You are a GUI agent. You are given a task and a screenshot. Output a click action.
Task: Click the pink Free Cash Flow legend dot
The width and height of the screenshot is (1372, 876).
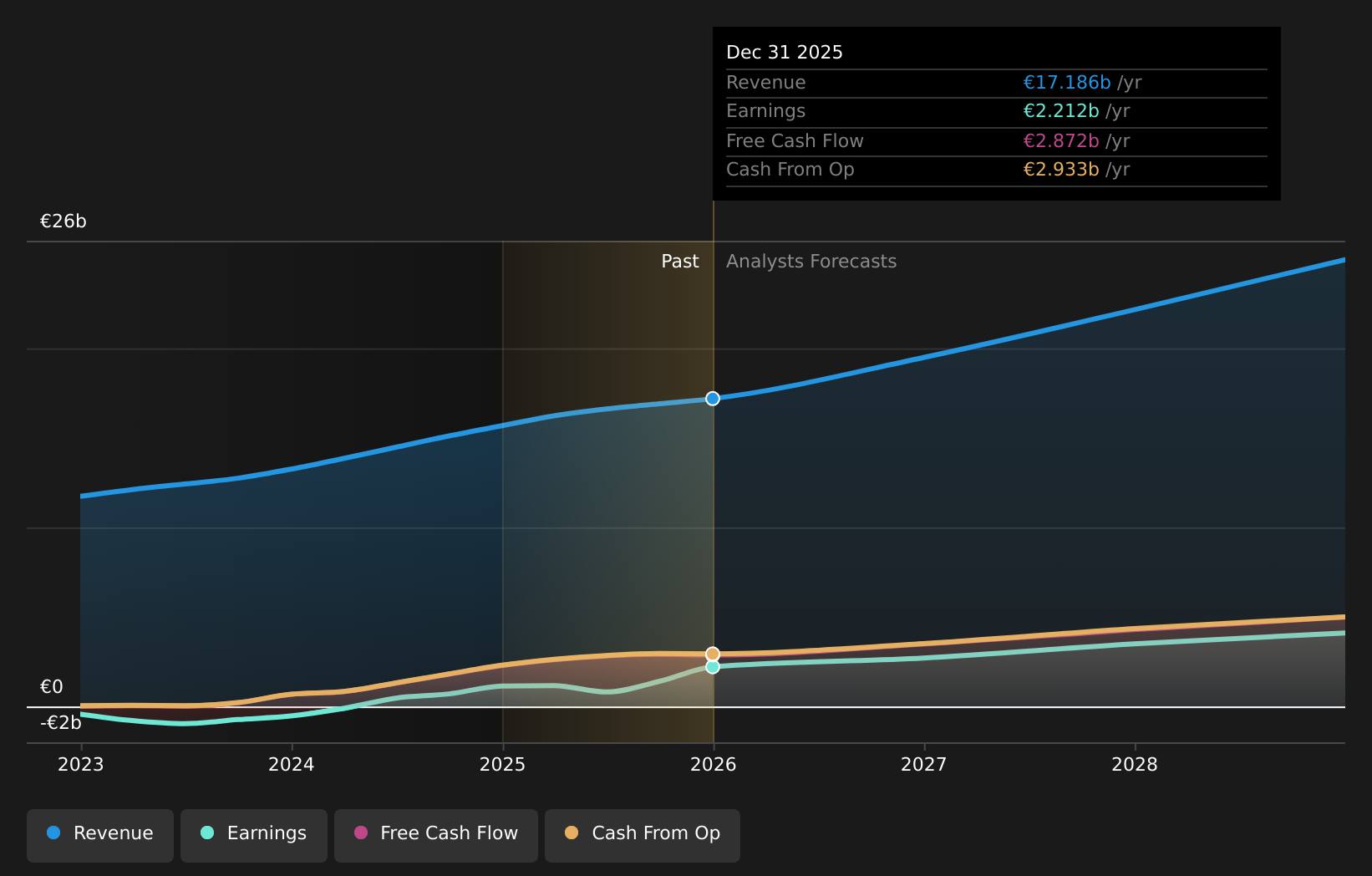(x=361, y=833)
